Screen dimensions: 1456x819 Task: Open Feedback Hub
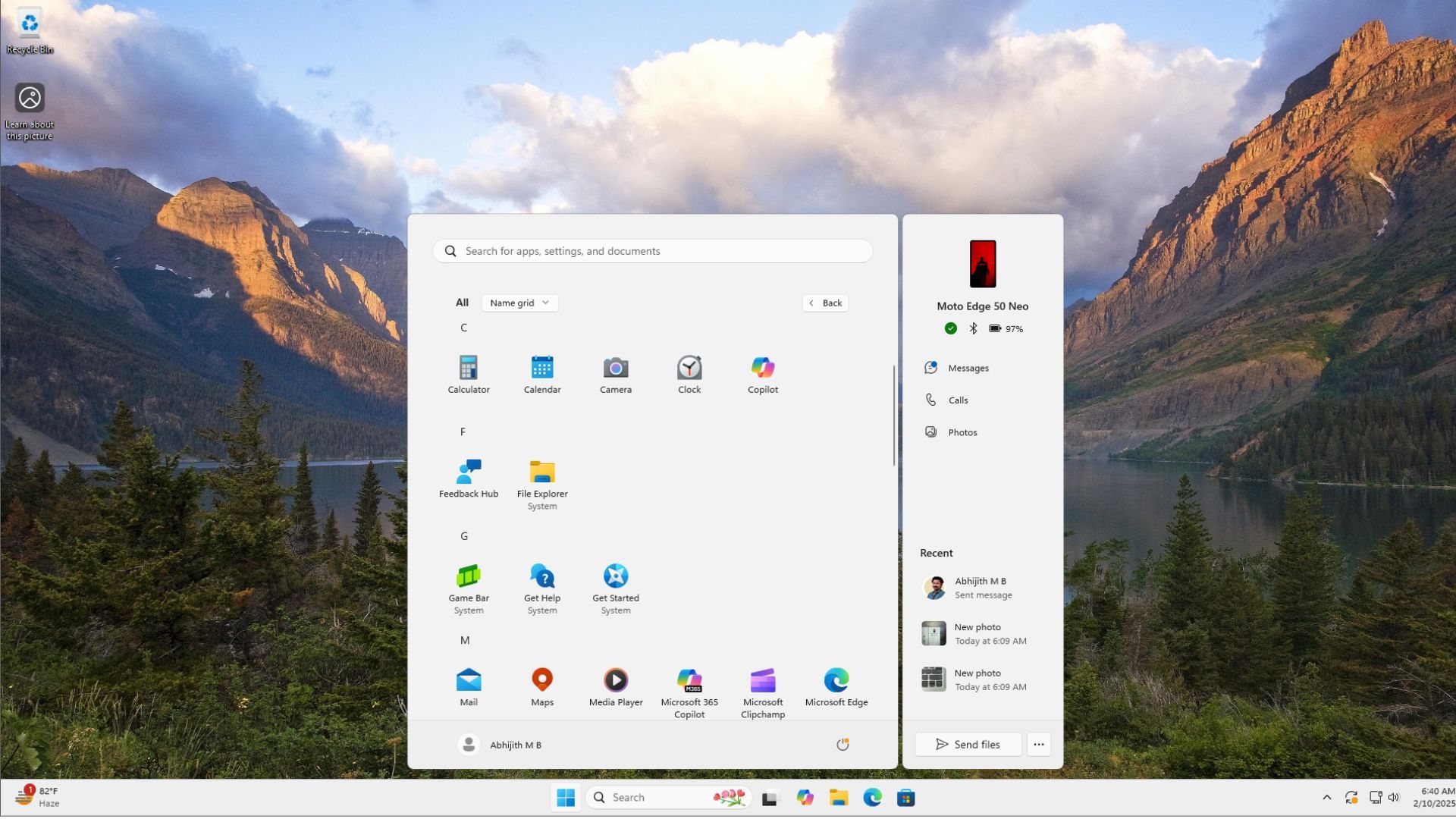pos(468,479)
